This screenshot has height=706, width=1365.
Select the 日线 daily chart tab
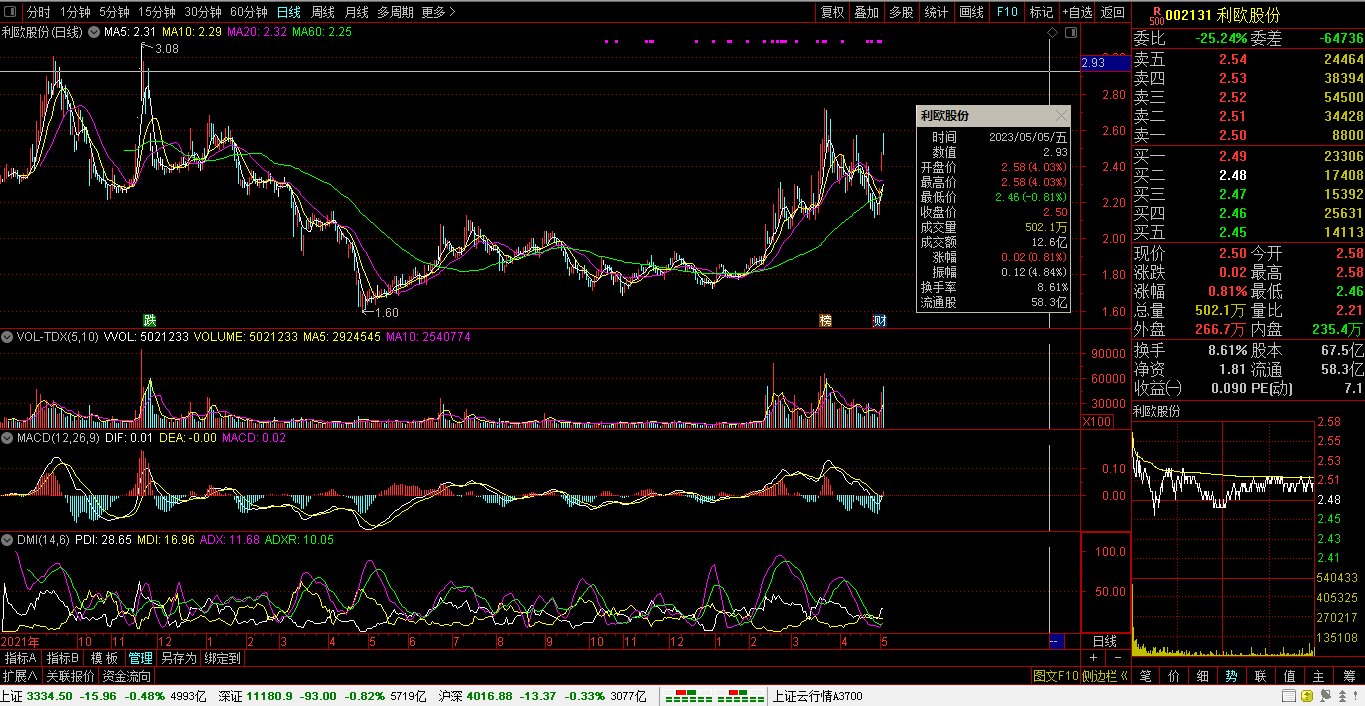289,12
